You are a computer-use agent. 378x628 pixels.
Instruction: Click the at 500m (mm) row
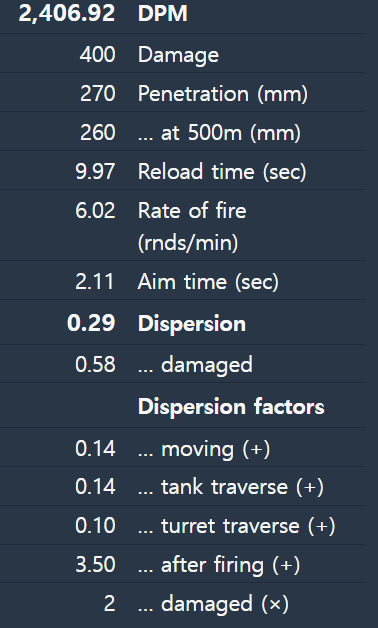(182, 131)
